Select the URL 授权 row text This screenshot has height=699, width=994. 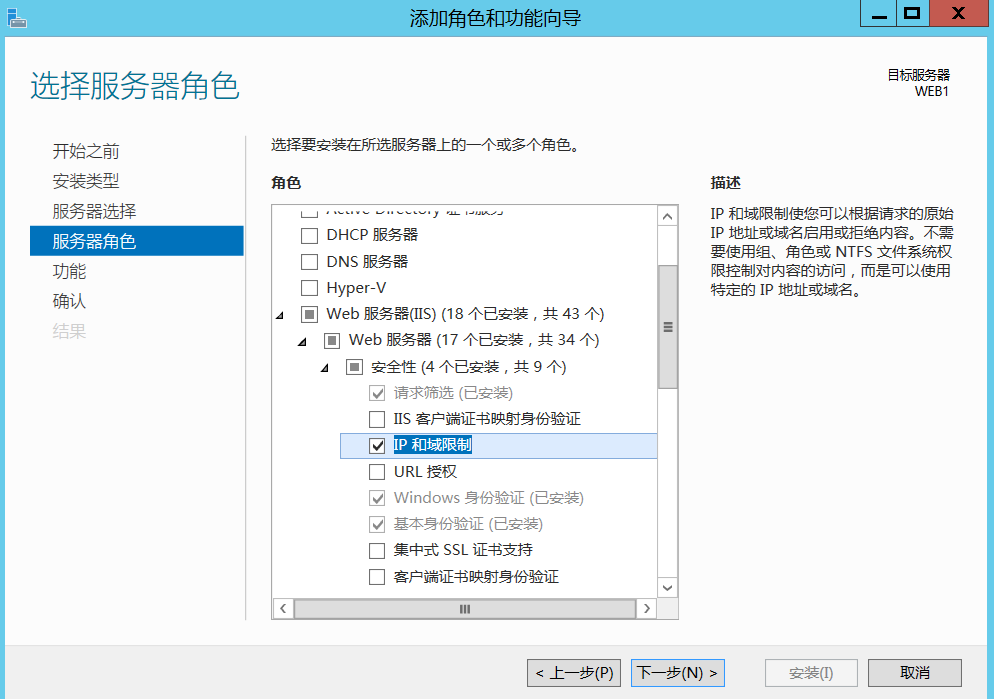click(x=425, y=471)
